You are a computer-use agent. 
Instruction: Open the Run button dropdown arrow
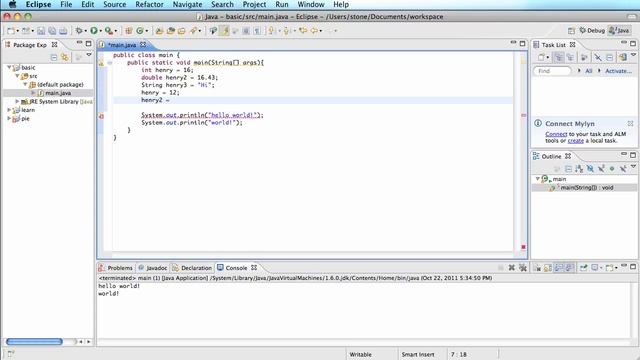point(101,31)
